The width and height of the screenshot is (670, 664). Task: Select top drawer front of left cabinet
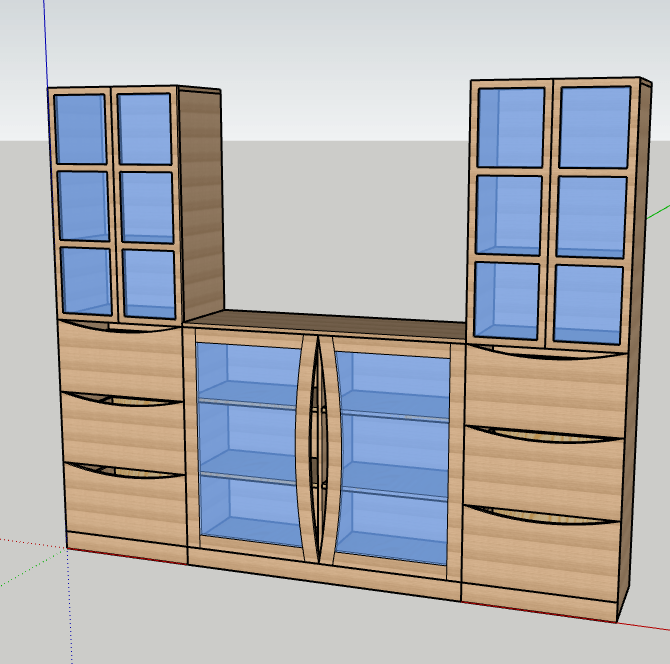coord(122,363)
